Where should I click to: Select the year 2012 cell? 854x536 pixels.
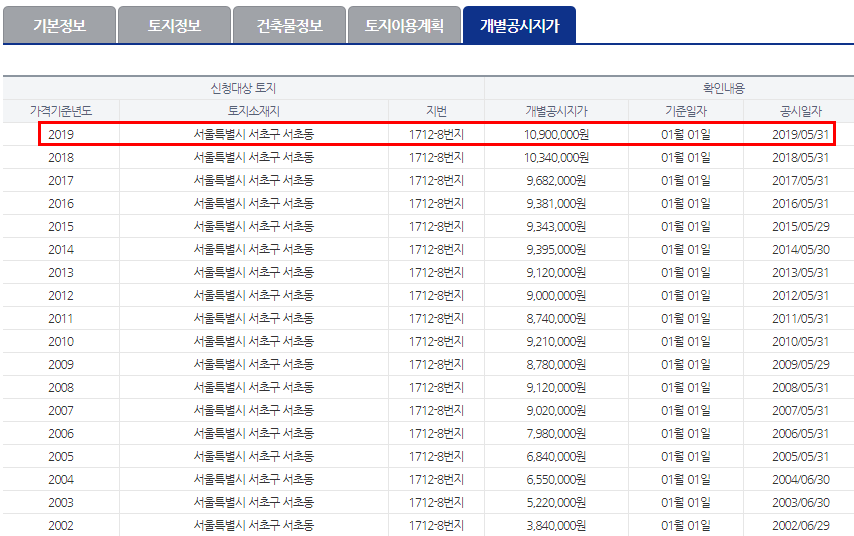(61, 295)
